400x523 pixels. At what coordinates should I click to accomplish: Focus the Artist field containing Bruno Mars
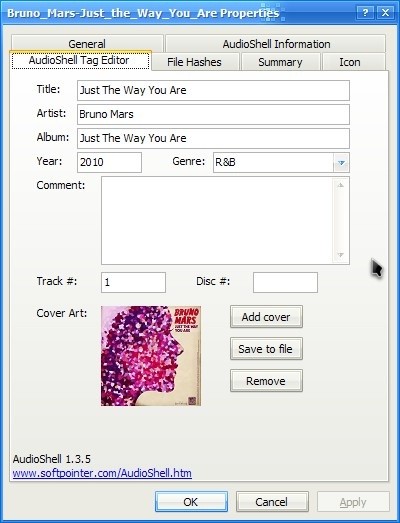pyautogui.click(x=213, y=114)
